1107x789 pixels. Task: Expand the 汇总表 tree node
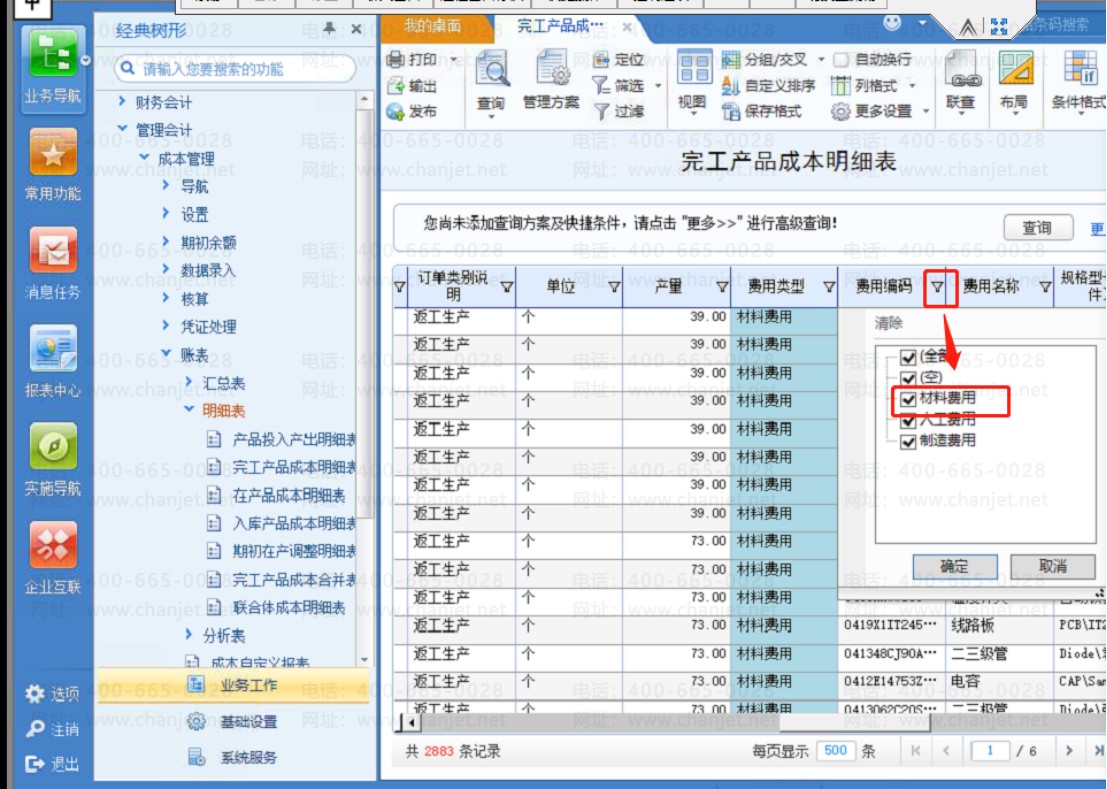click(189, 382)
